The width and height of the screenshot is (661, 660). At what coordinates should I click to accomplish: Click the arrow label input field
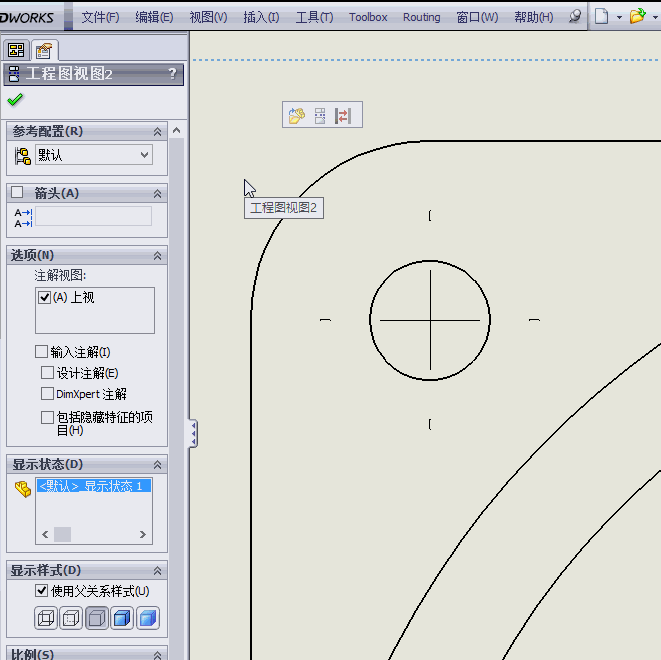(x=94, y=216)
